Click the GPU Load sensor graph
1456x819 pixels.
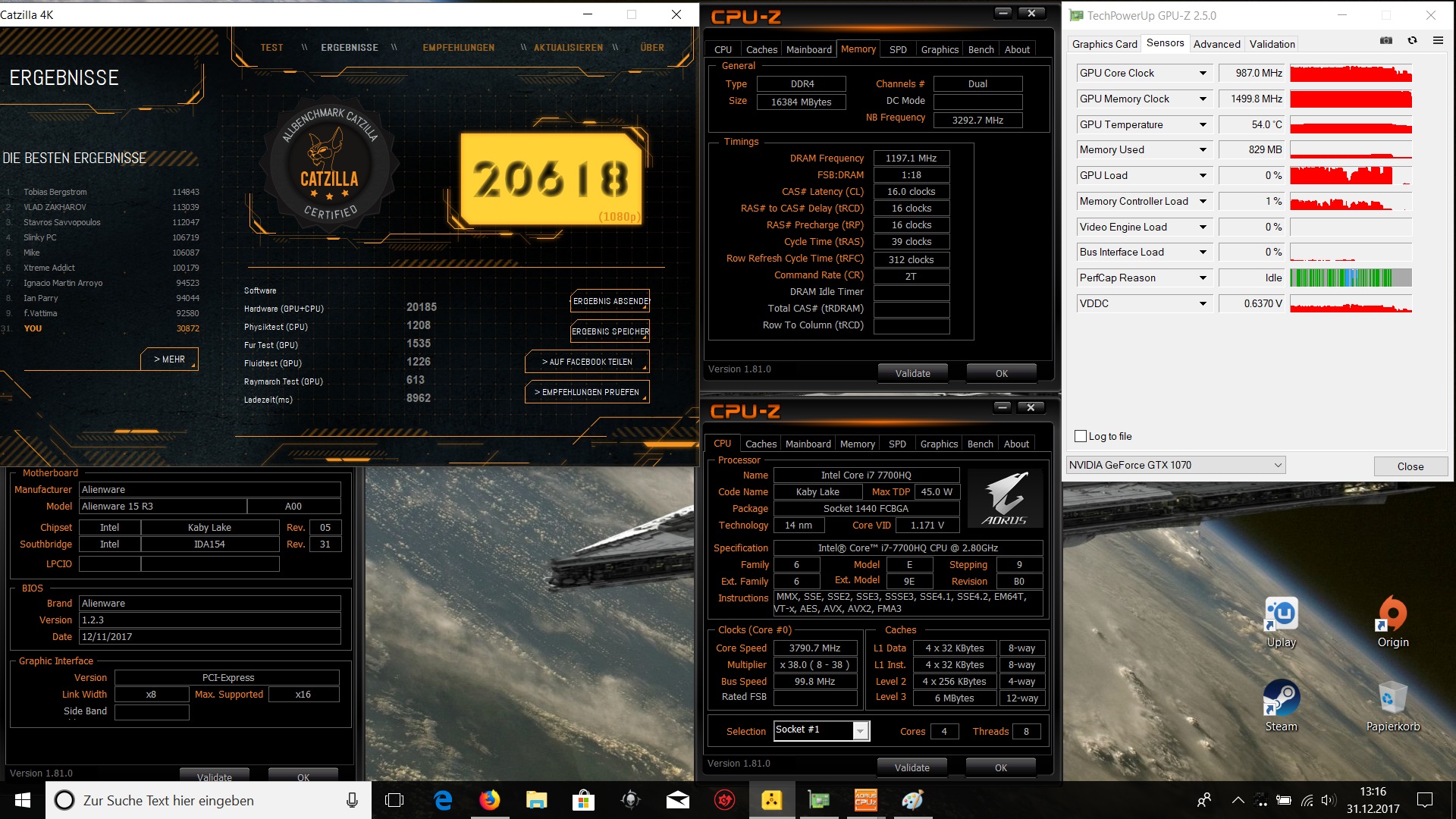(1351, 175)
